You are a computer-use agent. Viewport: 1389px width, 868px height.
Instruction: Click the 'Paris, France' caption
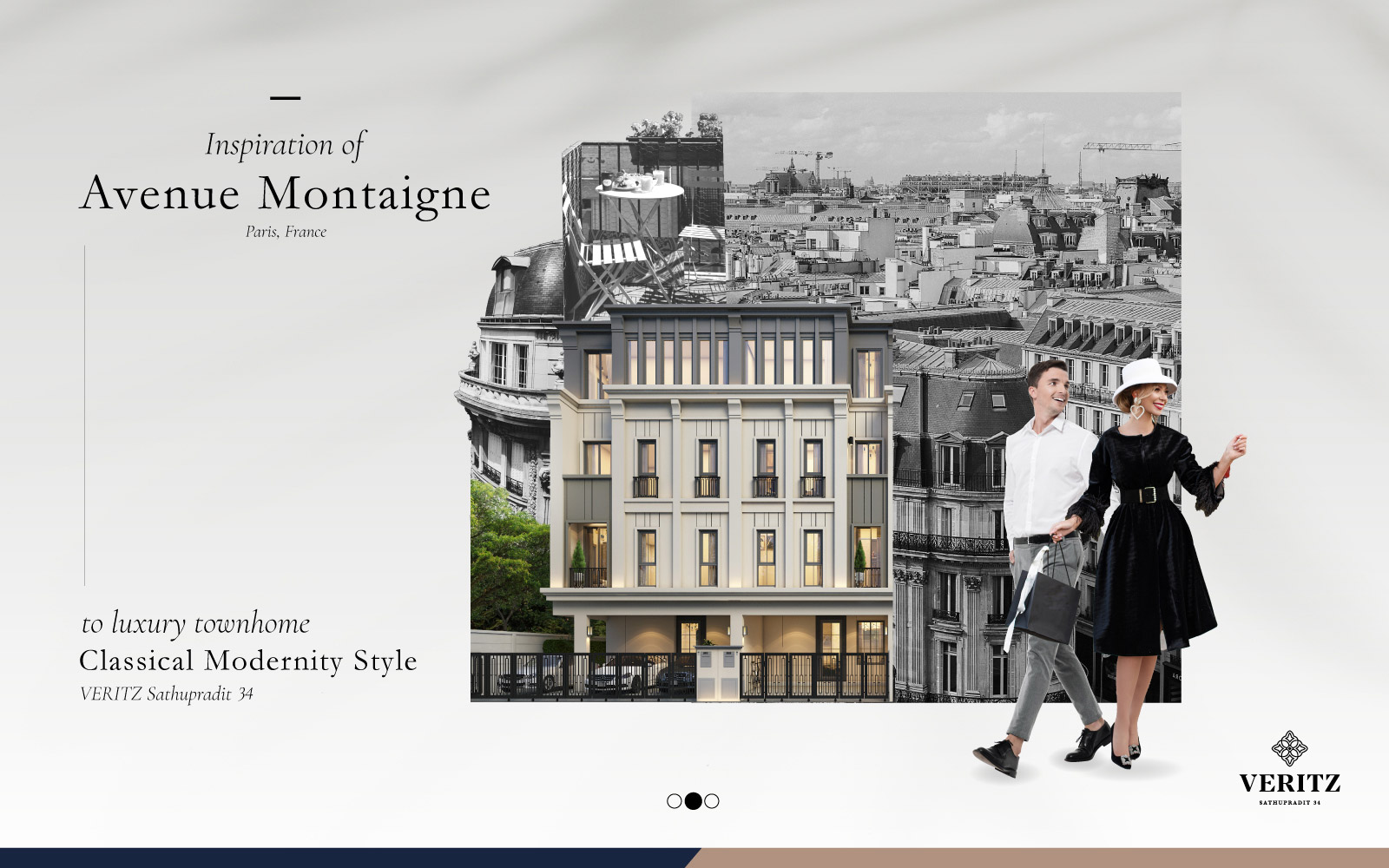pos(286,232)
